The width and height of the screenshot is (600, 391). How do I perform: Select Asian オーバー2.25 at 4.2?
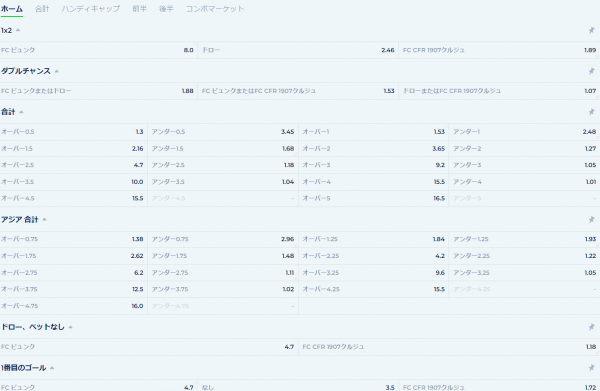click(x=373, y=256)
